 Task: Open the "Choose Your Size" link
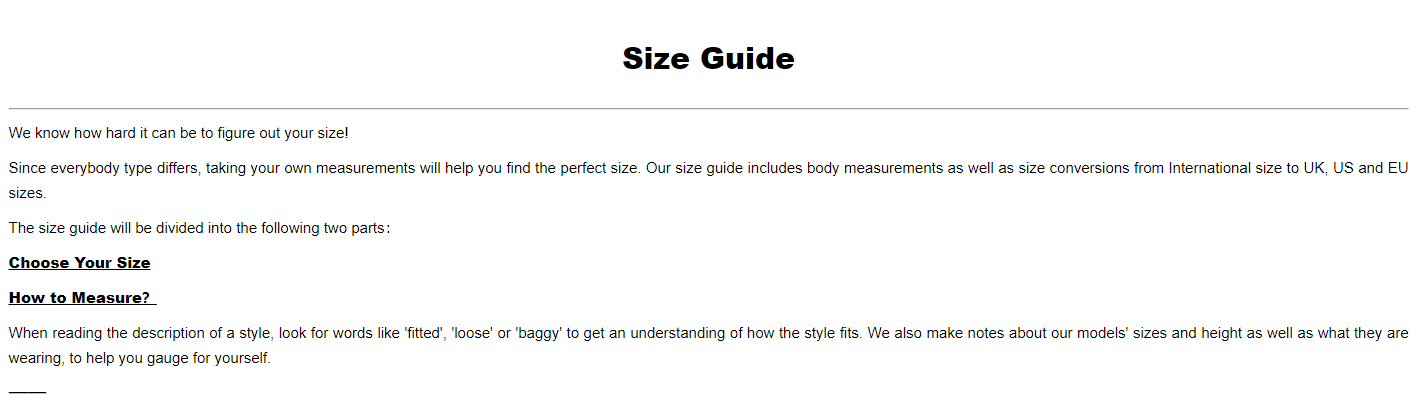click(x=79, y=263)
